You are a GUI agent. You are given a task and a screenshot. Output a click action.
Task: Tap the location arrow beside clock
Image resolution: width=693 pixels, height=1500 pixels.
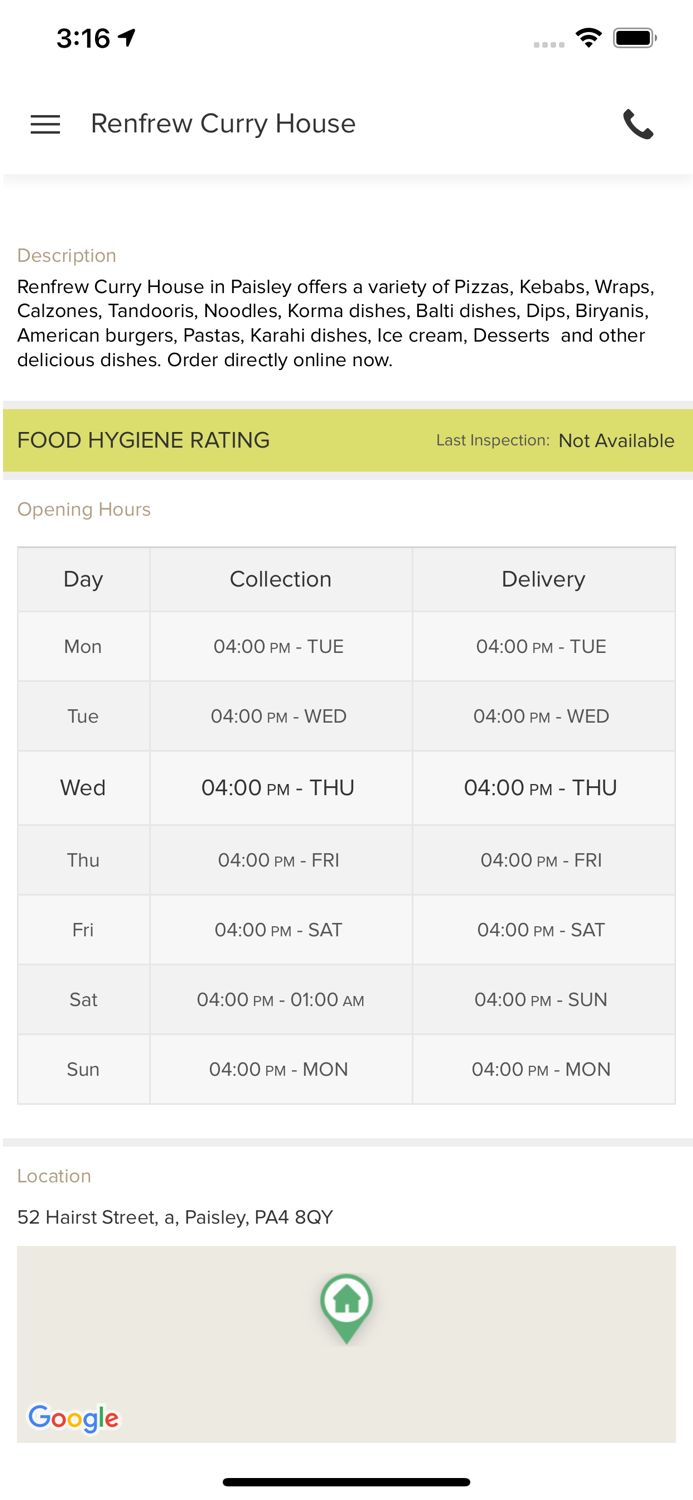127,38
